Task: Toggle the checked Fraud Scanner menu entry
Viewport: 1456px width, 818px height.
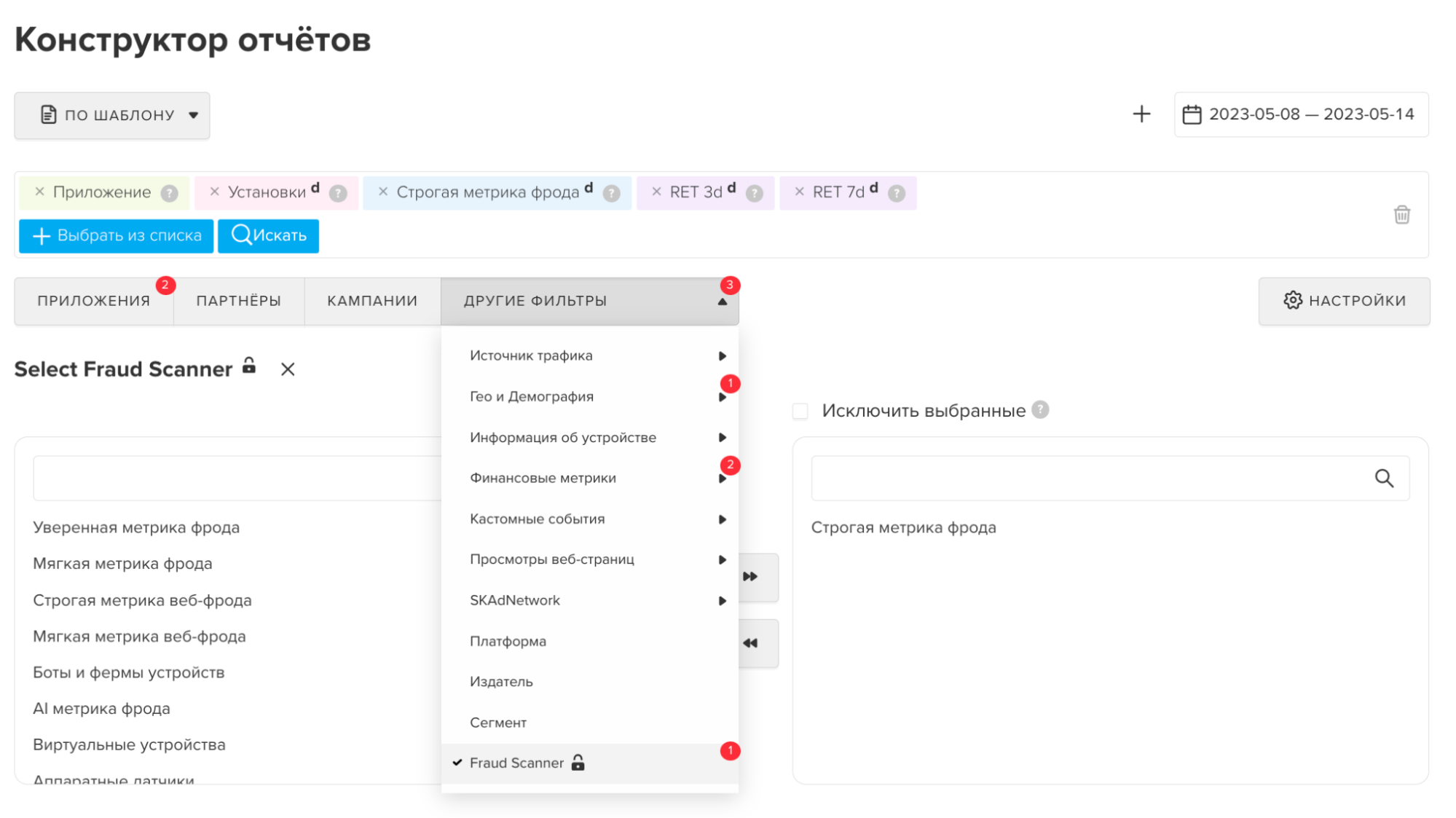Action: coord(516,763)
